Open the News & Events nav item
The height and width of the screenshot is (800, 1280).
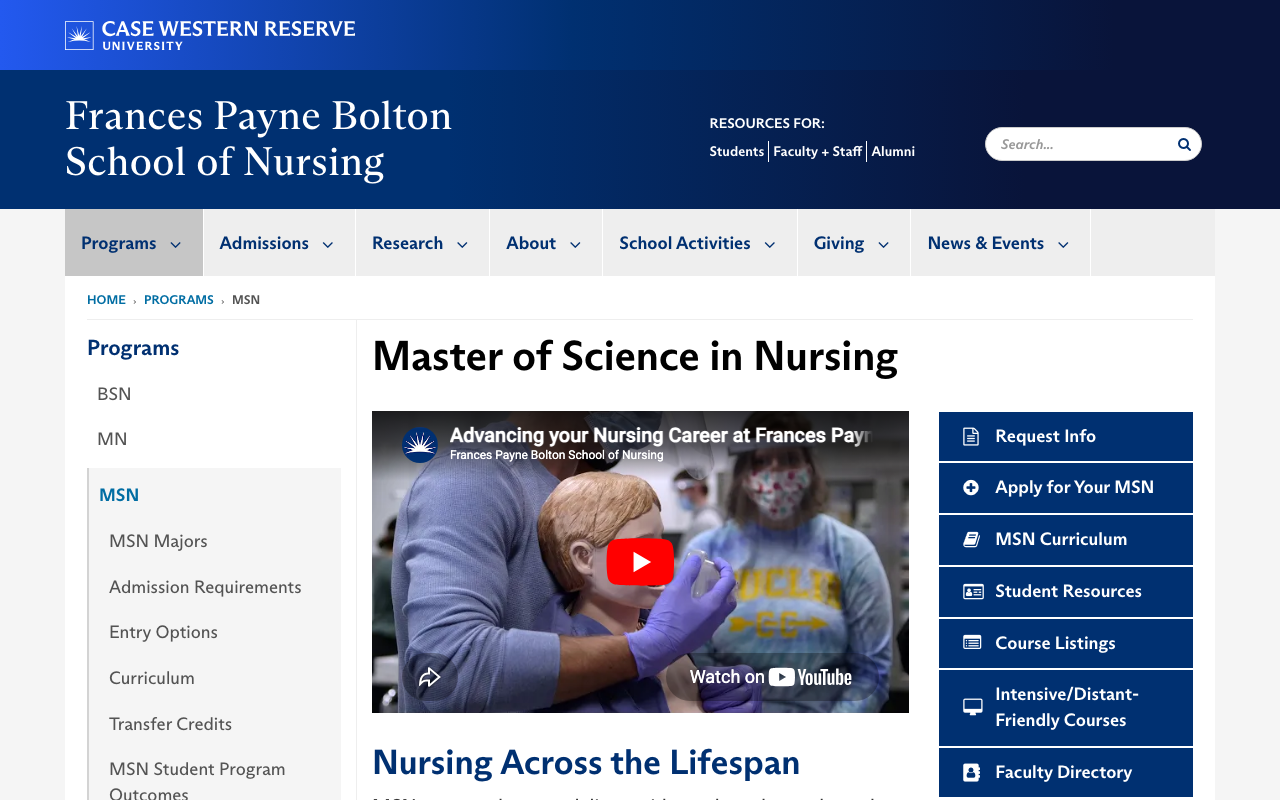tap(1000, 243)
